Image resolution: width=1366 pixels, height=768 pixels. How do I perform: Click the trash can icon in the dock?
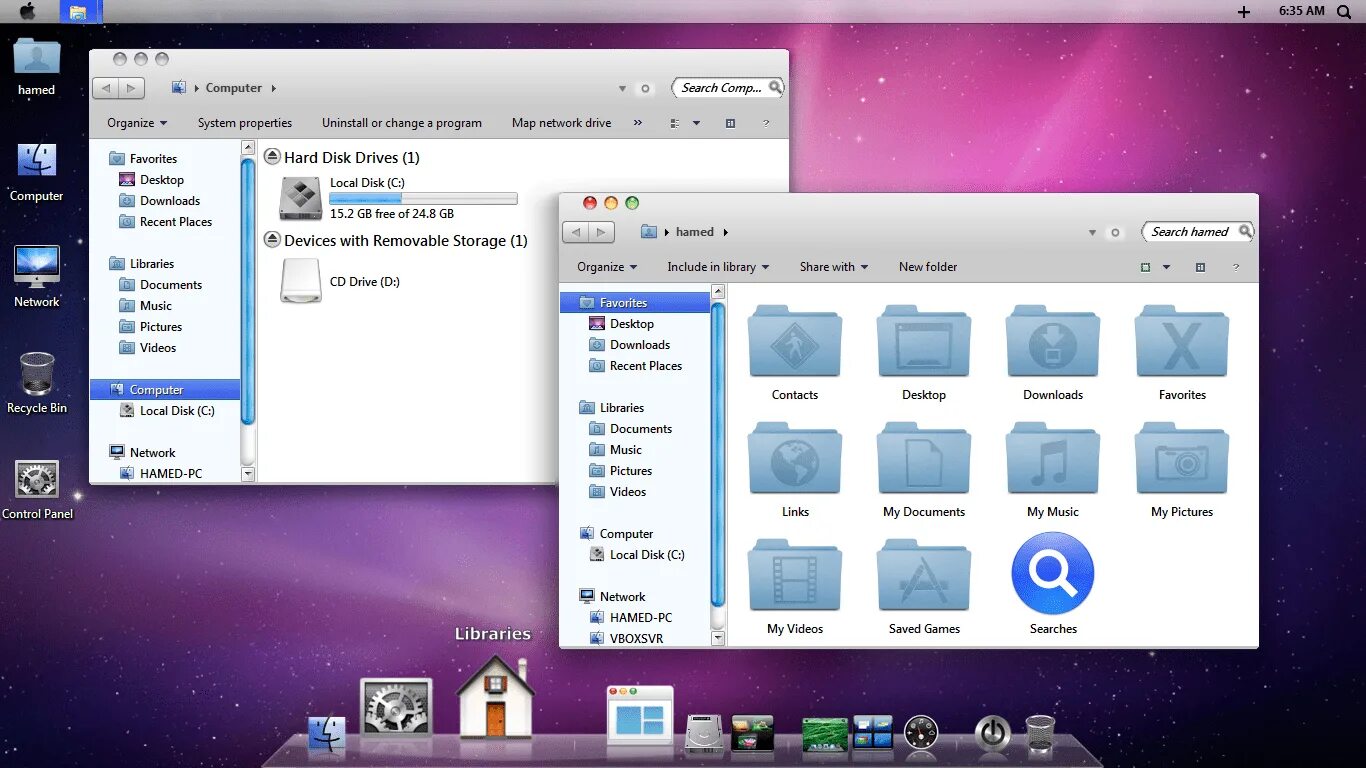1040,733
